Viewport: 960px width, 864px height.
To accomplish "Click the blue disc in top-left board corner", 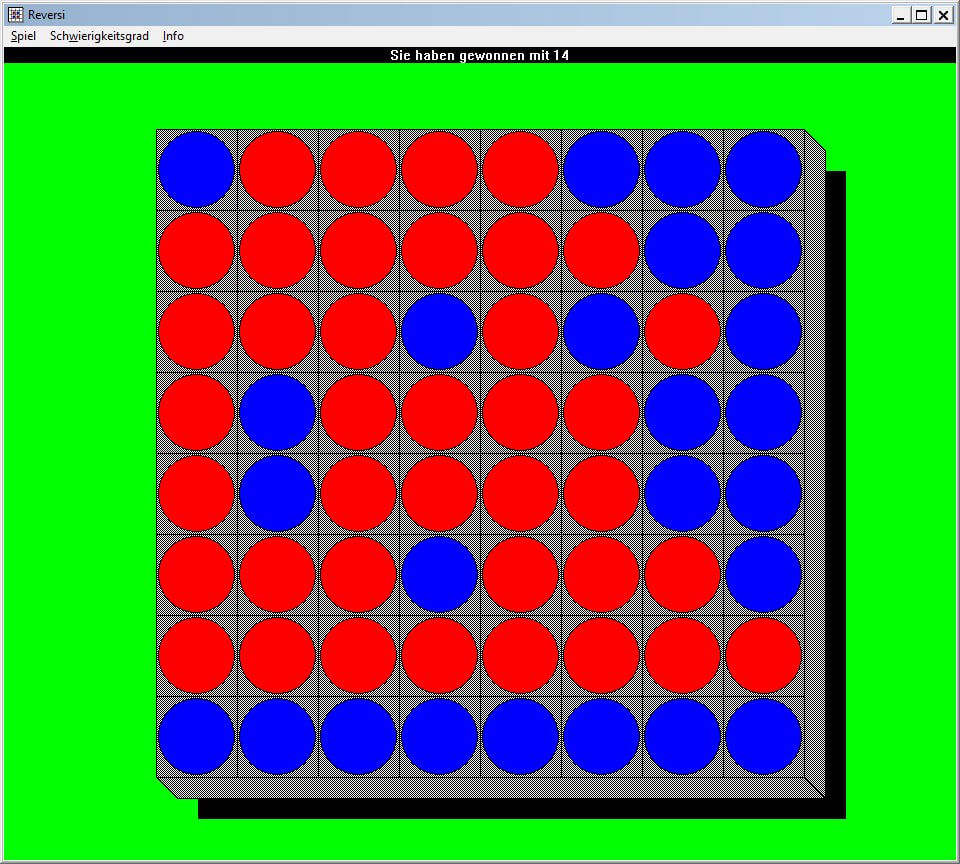I will point(197,169).
